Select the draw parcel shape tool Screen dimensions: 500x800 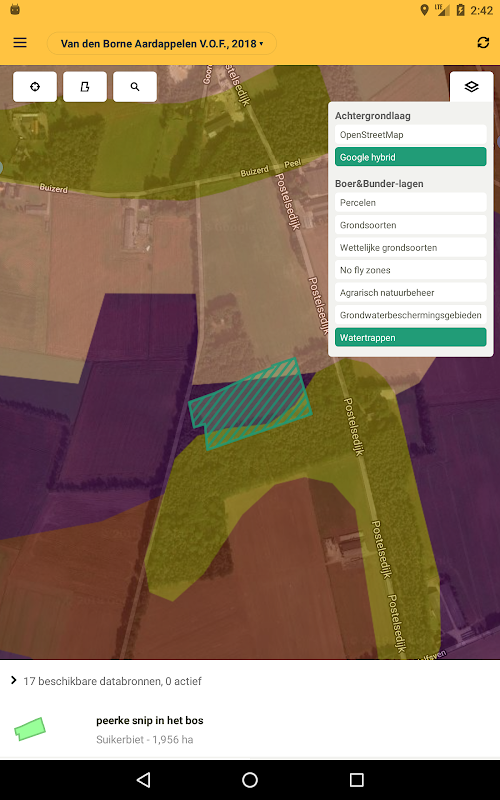[x=85, y=87]
